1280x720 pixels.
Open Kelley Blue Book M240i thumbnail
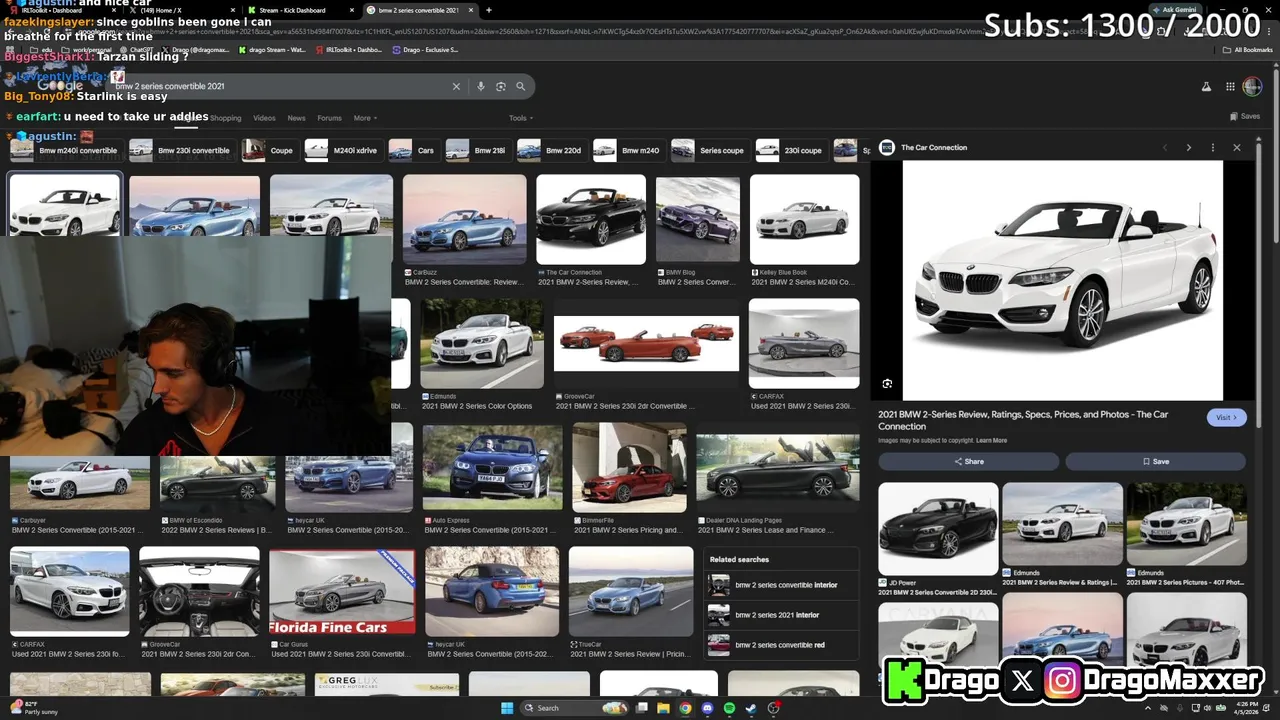(804, 220)
